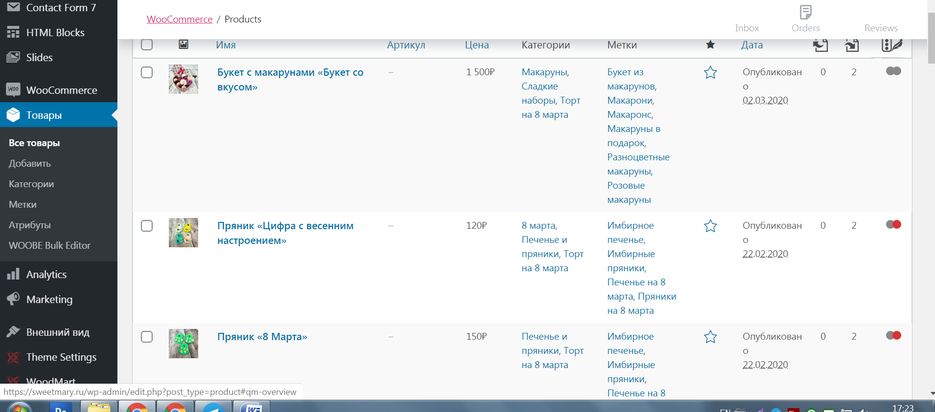Open the Метки submenu item
Viewport: 935px width, 412px height.
(23, 205)
